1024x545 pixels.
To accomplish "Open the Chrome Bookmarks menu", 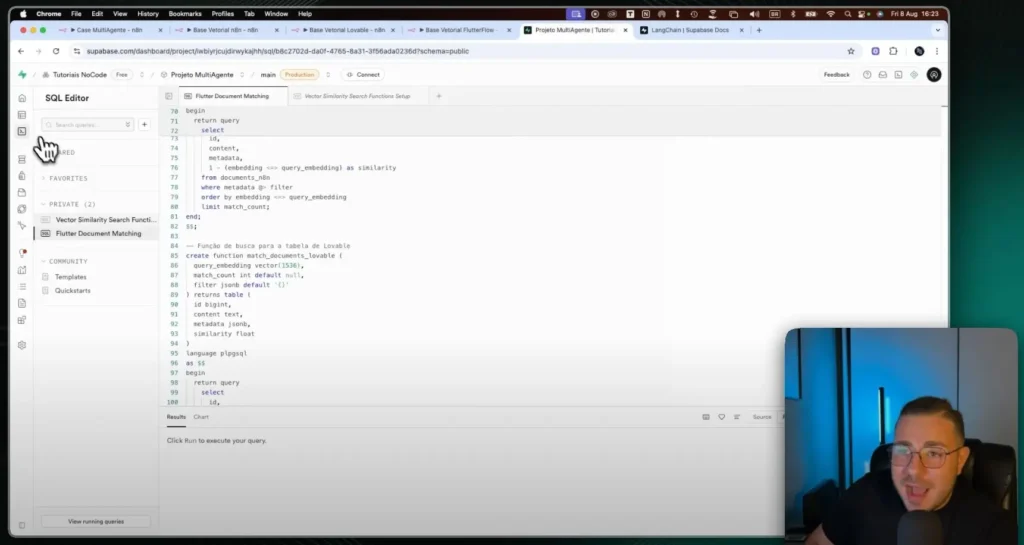I will [x=185, y=14].
